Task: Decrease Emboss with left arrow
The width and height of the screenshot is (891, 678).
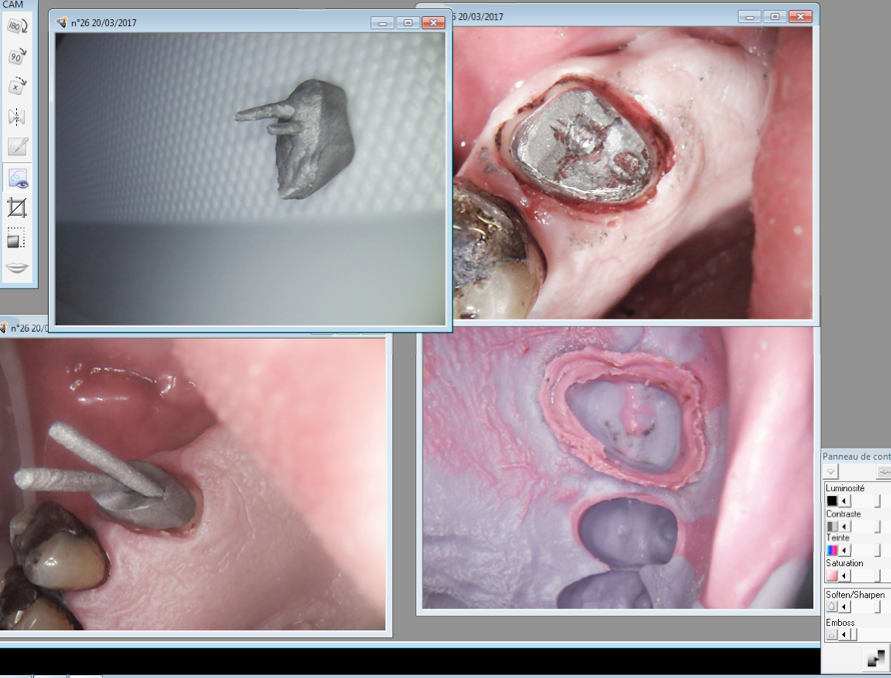Action: [844, 634]
